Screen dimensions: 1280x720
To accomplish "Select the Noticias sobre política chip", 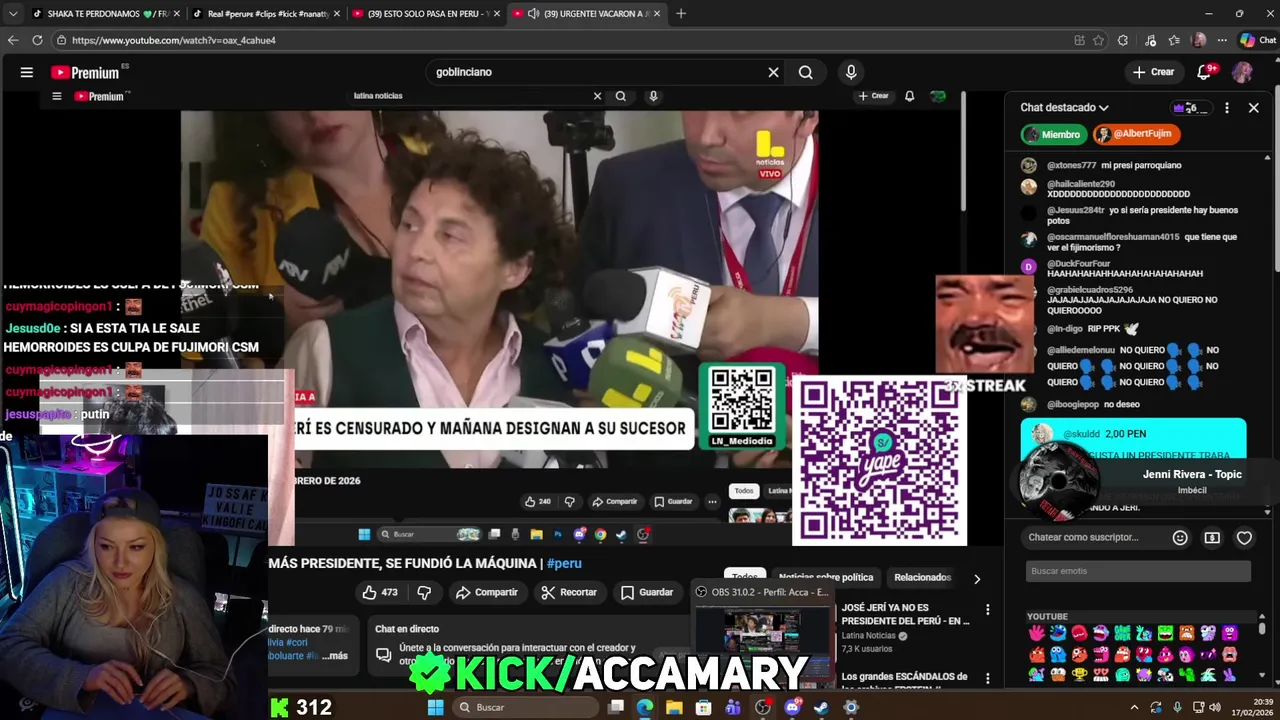I will tap(825, 577).
